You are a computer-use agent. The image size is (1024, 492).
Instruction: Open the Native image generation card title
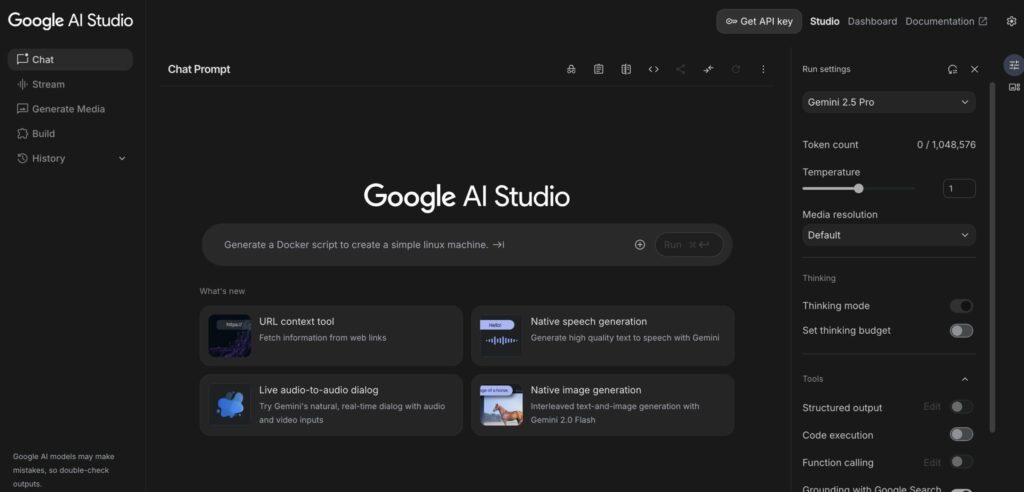tap(586, 390)
